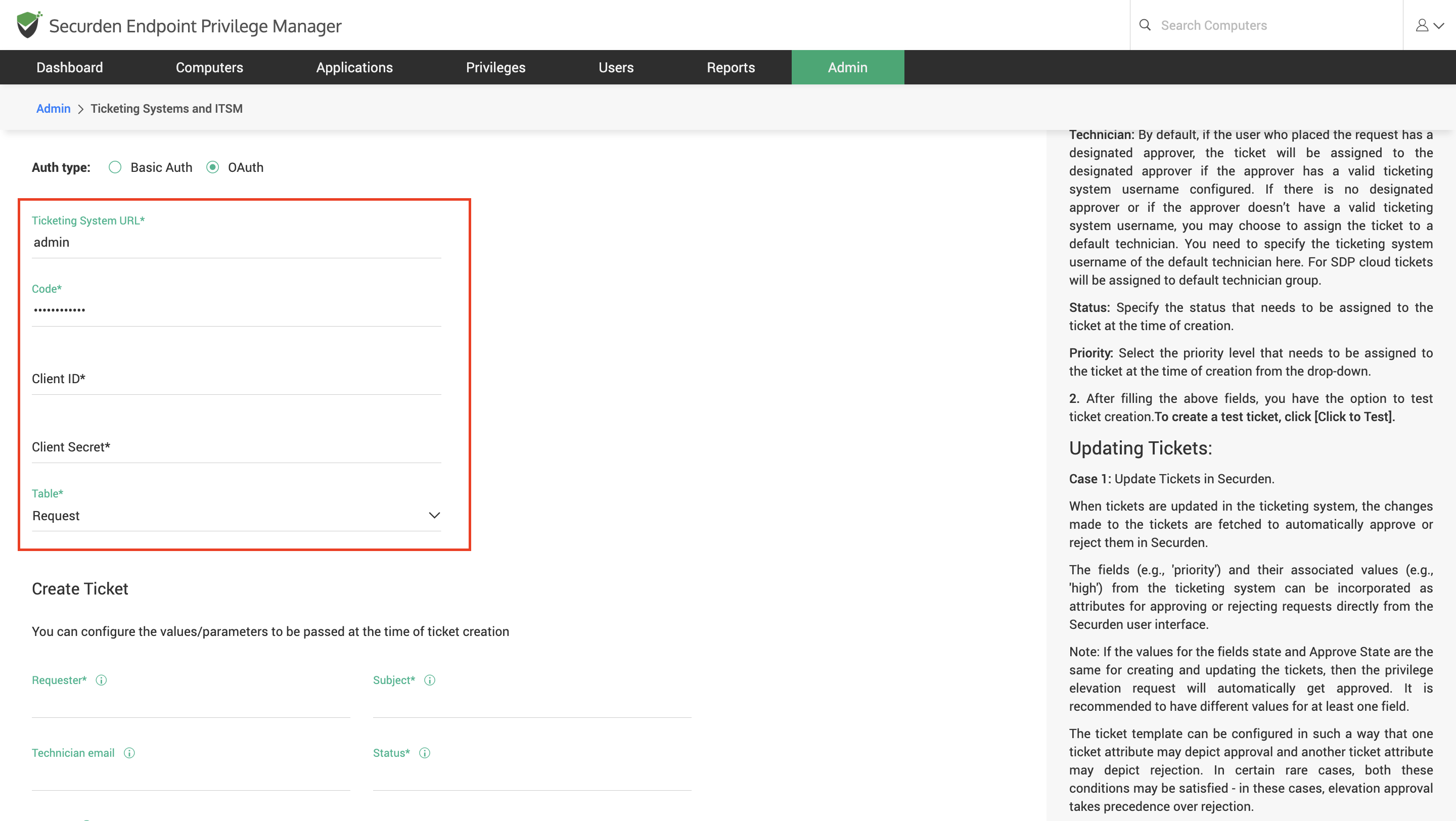Image resolution: width=1456 pixels, height=821 pixels.
Task: Open the Reports tab
Action: pos(731,67)
